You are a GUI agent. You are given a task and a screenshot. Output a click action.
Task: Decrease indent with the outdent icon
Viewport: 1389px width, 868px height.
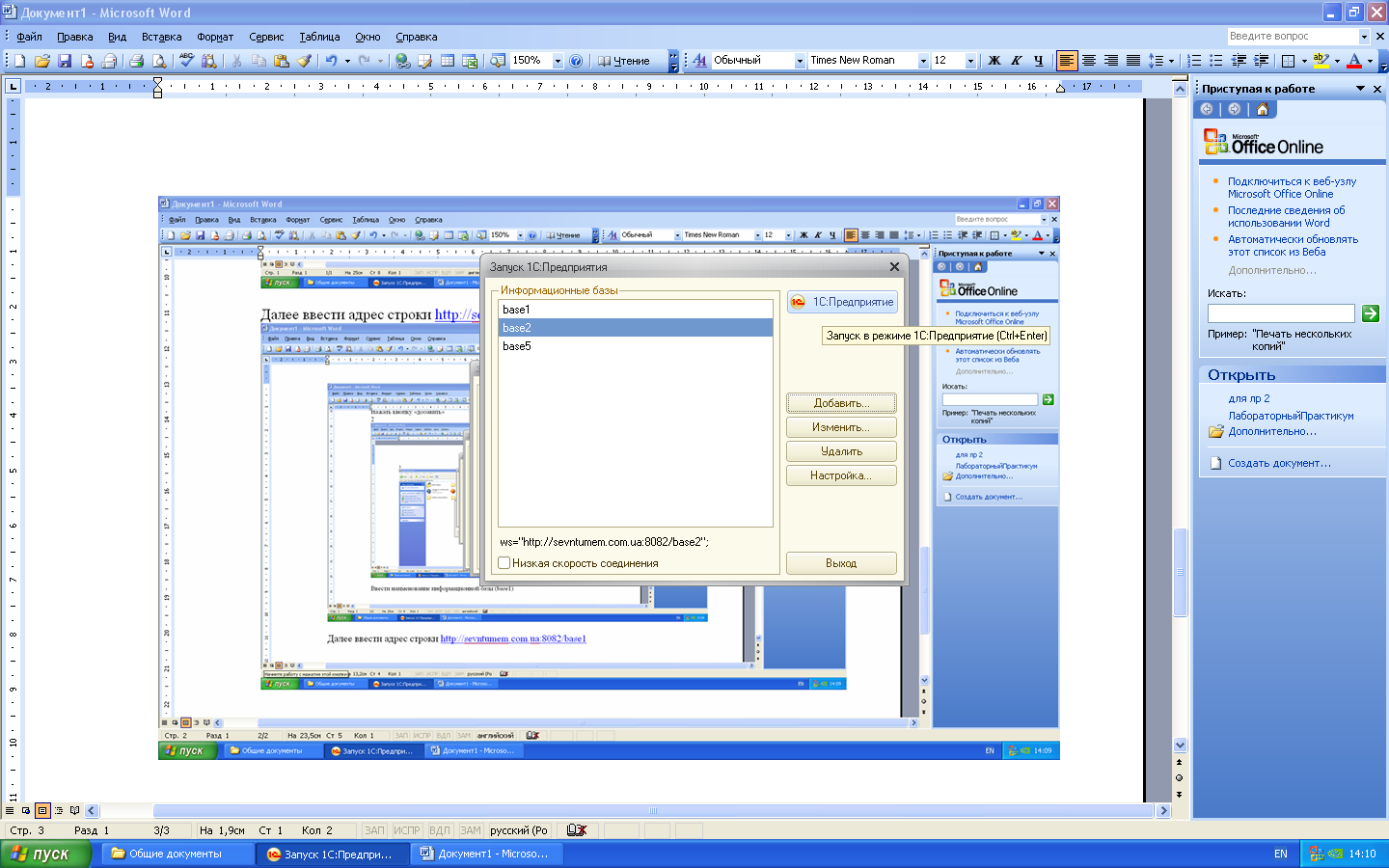(x=1239, y=61)
